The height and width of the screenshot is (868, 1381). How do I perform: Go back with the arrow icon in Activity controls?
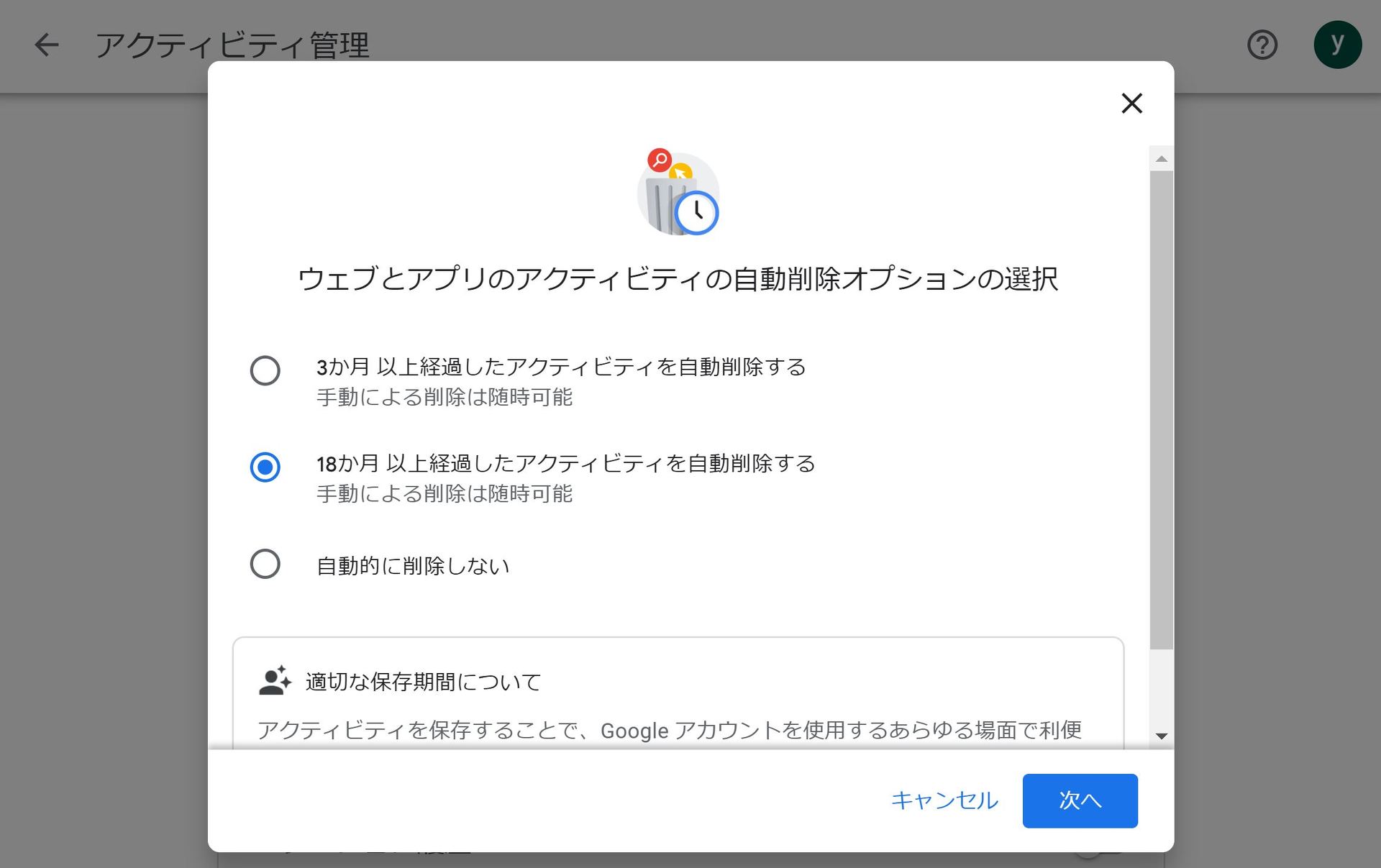click(47, 45)
